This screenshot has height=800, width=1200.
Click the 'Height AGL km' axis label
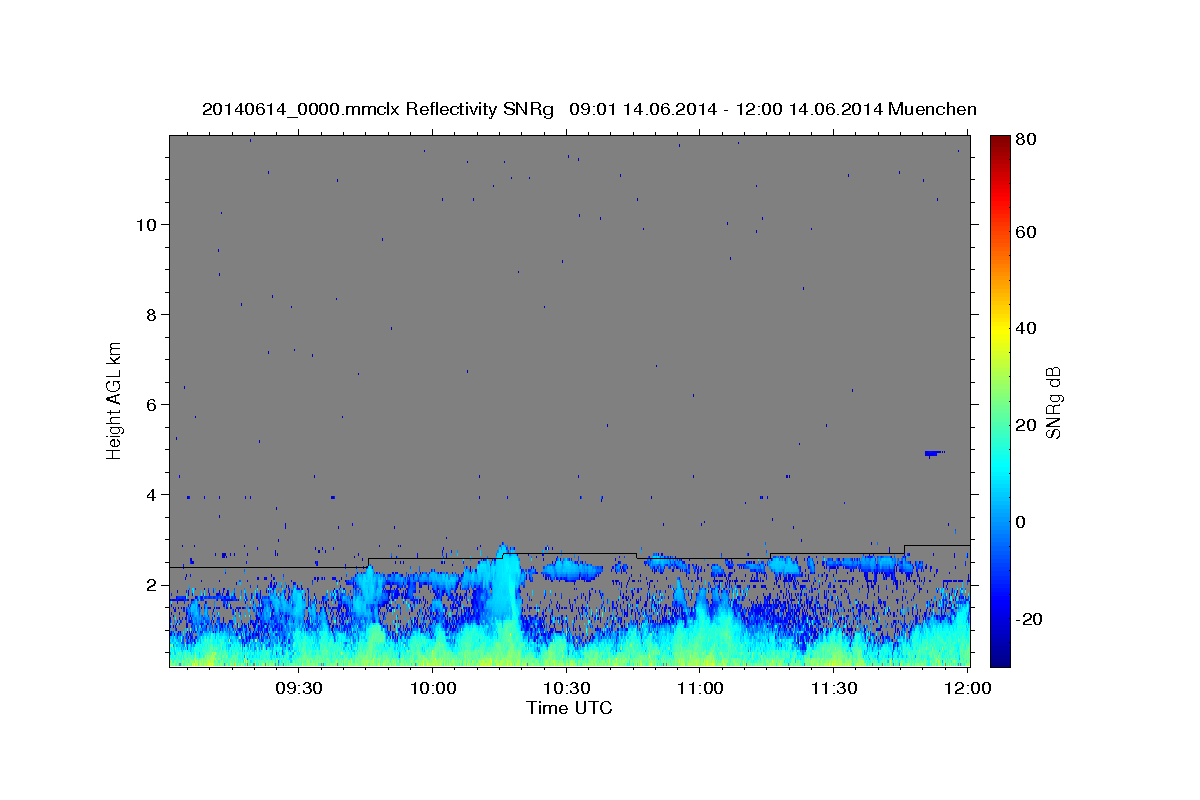tap(115, 400)
